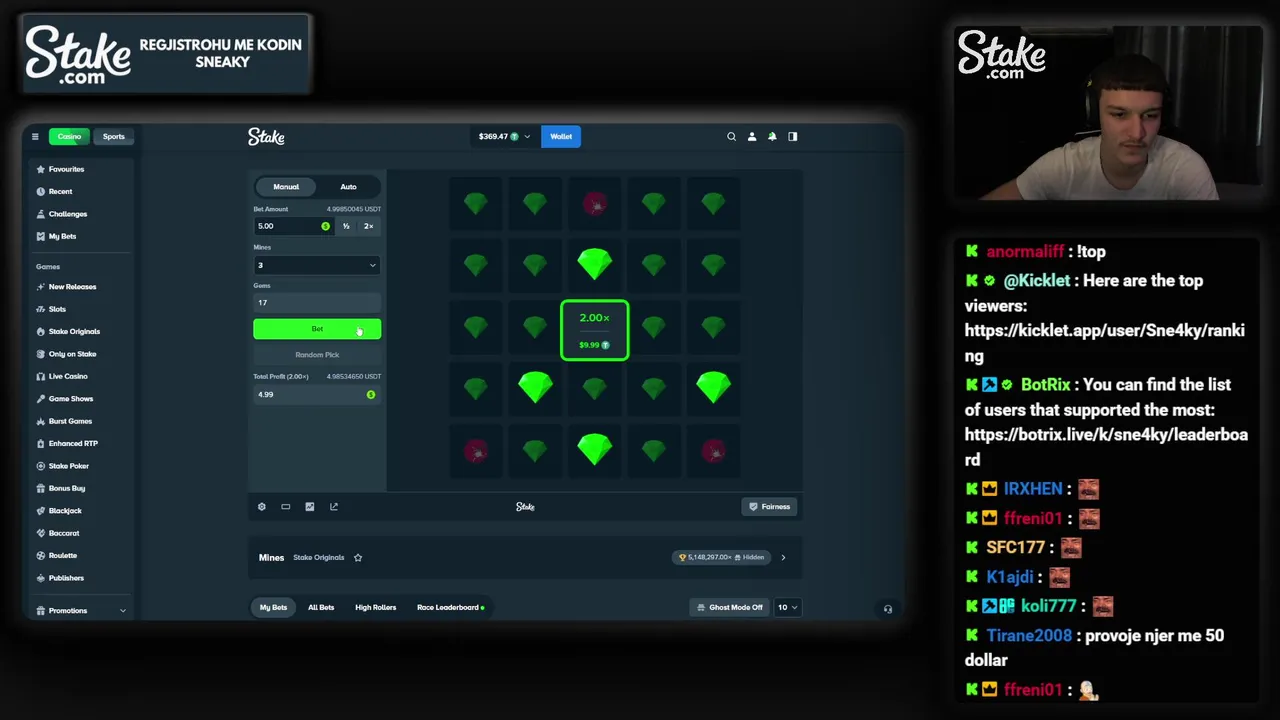Open the Mines count dropdown
The height and width of the screenshot is (720, 1280).
(x=317, y=265)
